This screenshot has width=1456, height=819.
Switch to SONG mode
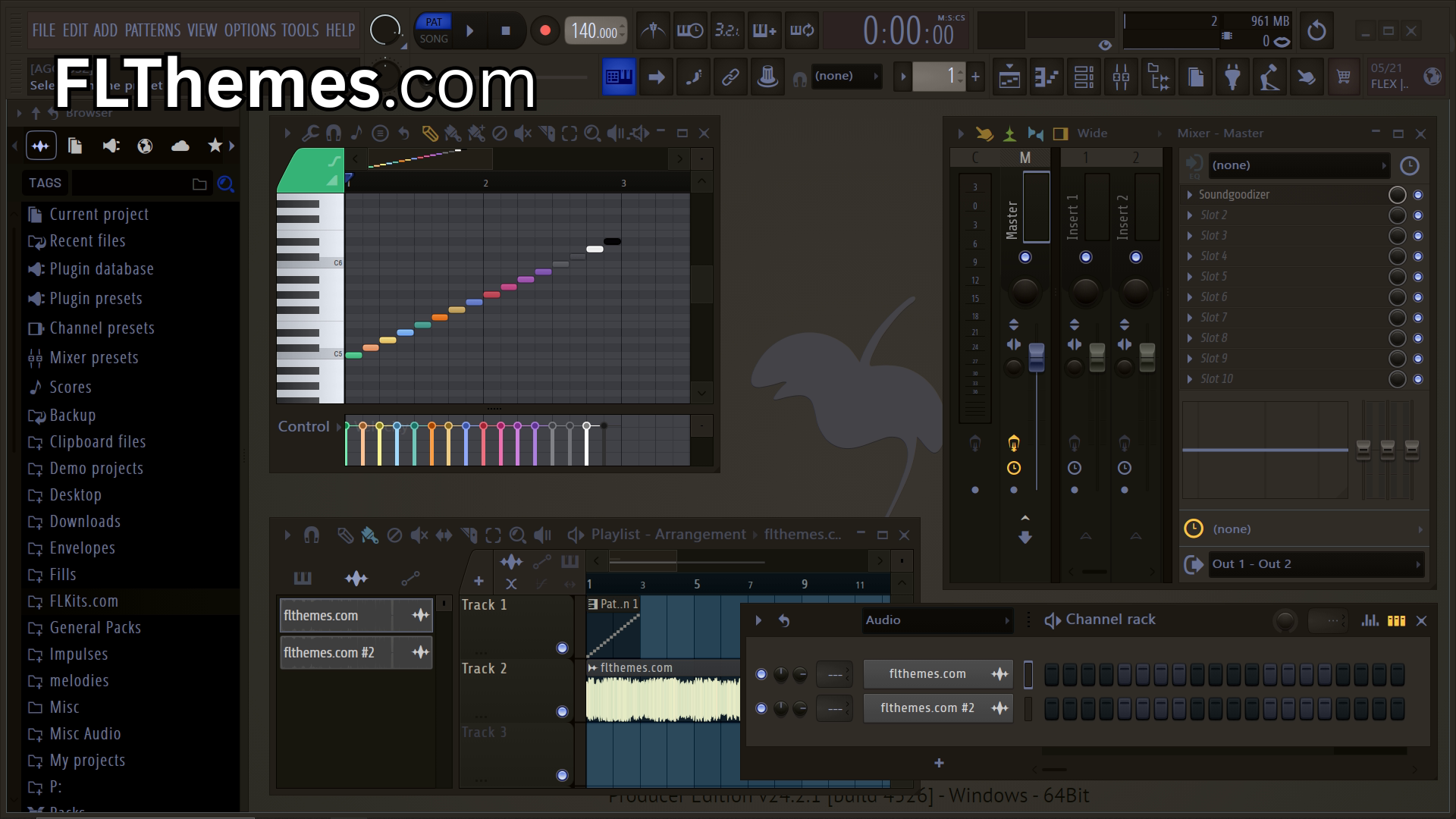pos(434,39)
